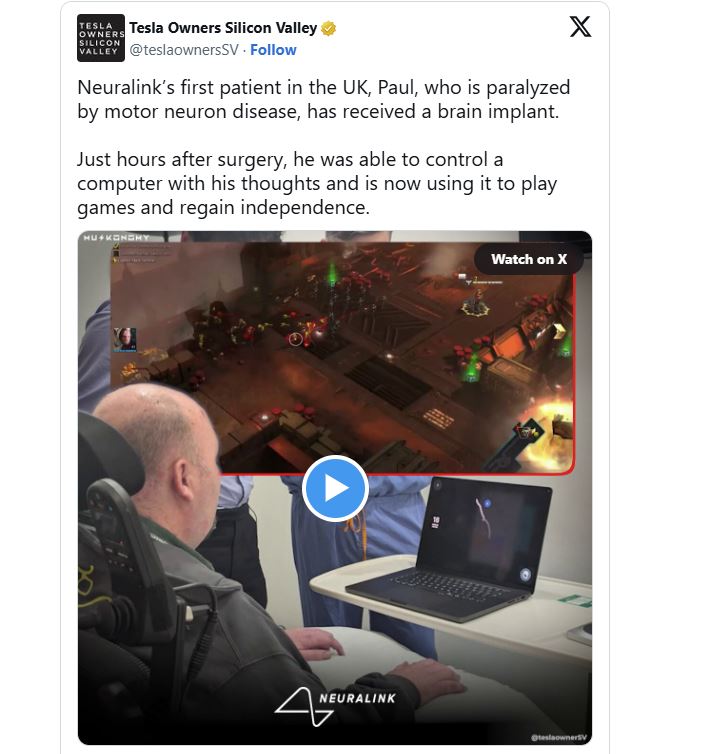Image resolution: width=707 pixels, height=754 pixels.
Task: Play the embedded Neuralink video
Action: point(335,488)
